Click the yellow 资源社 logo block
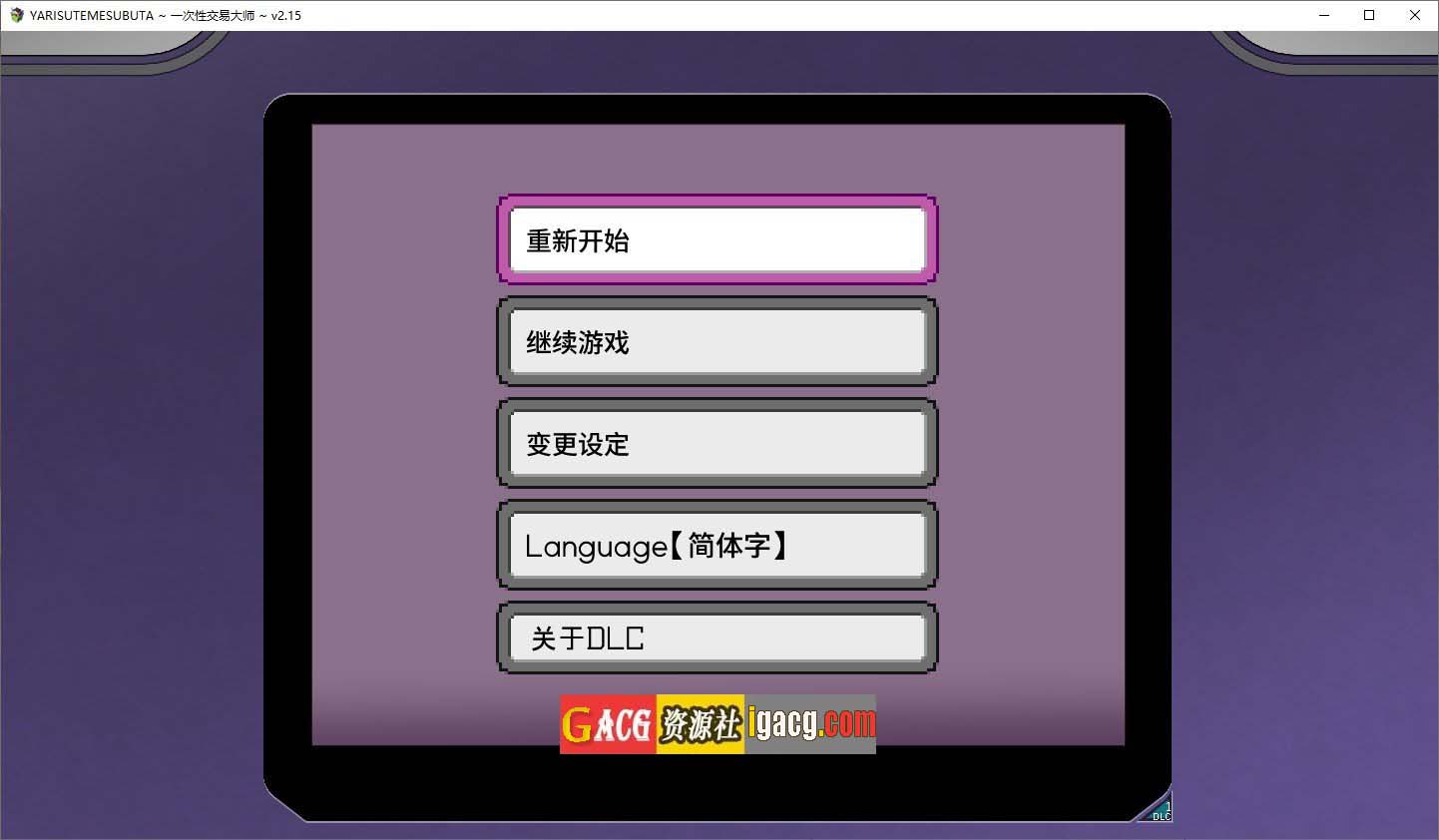1439x840 pixels. pyautogui.click(x=700, y=724)
